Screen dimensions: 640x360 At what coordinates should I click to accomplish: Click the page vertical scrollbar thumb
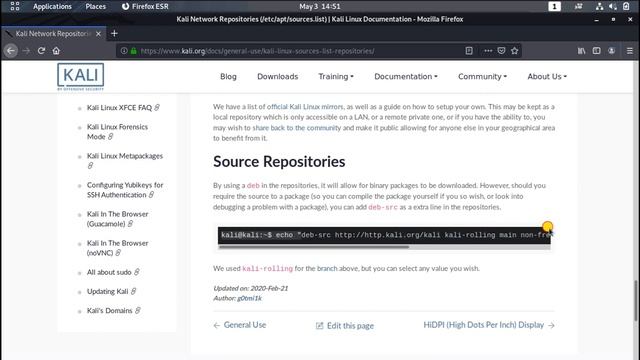tap(636, 300)
